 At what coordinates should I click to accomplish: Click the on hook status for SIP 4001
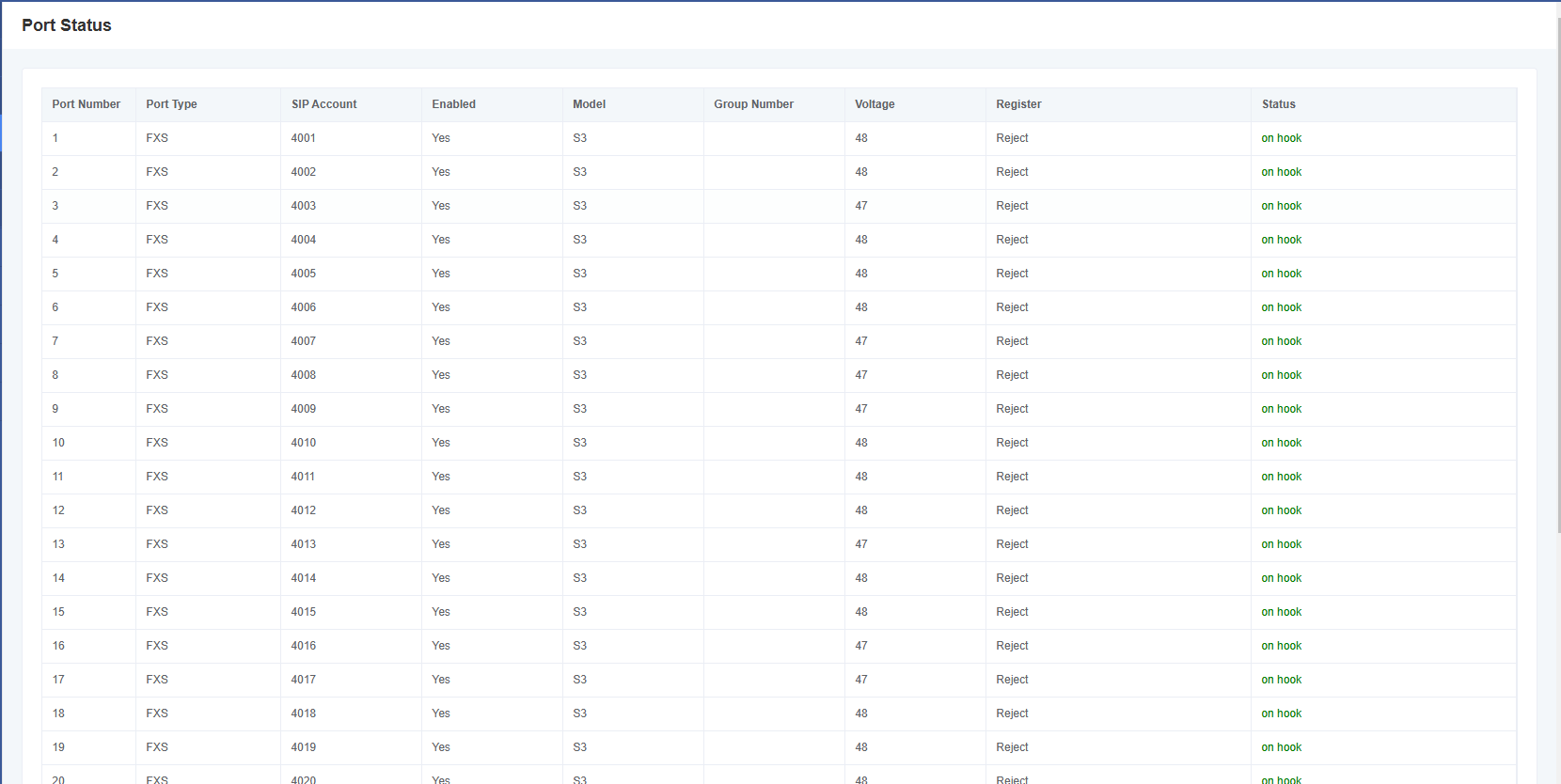click(x=1282, y=138)
